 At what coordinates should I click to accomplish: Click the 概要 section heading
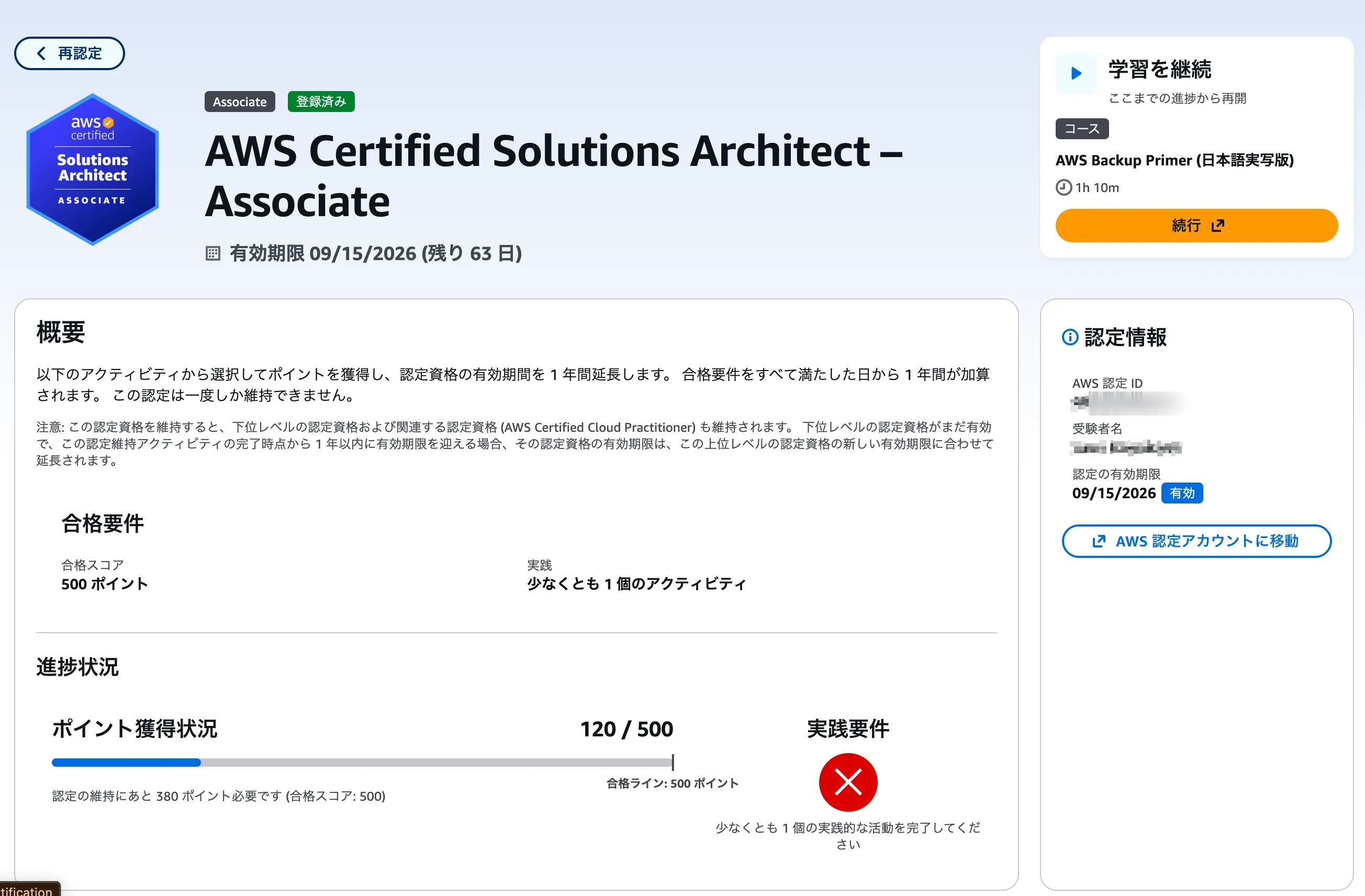click(x=61, y=332)
